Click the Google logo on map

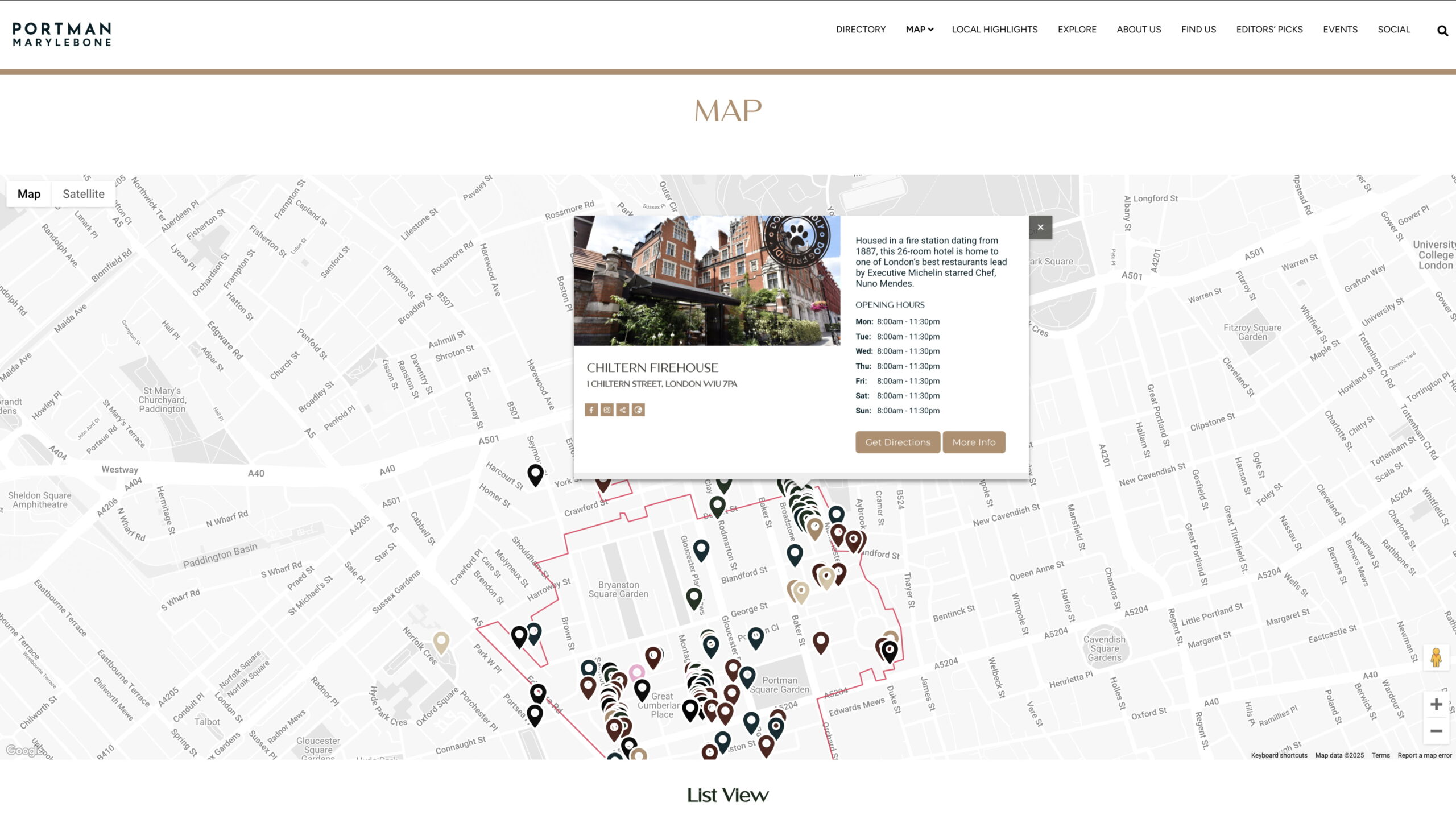coord(24,750)
